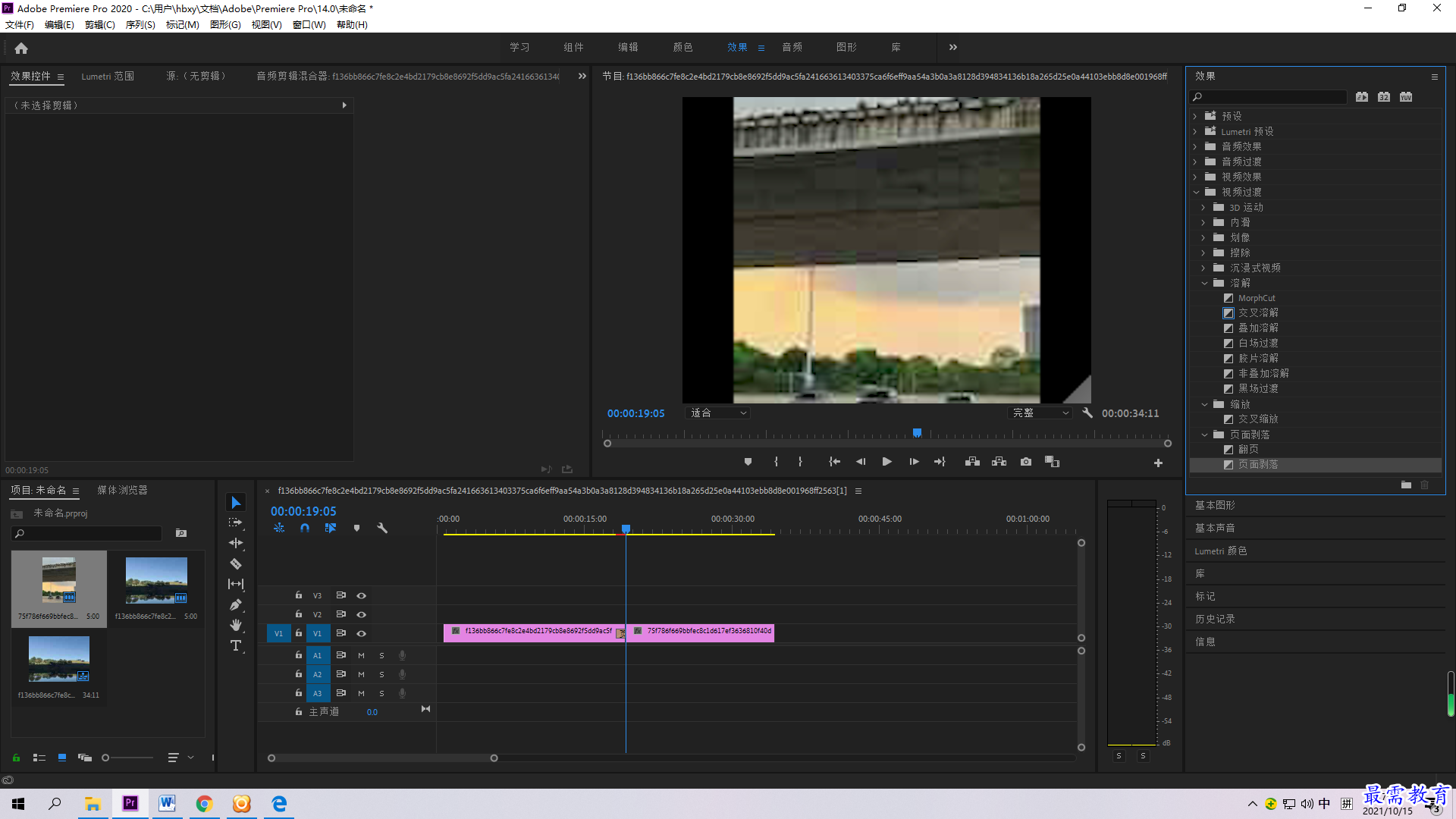Click the Extract button
This screenshot has height=819, width=1456.
pyautogui.click(x=999, y=462)
